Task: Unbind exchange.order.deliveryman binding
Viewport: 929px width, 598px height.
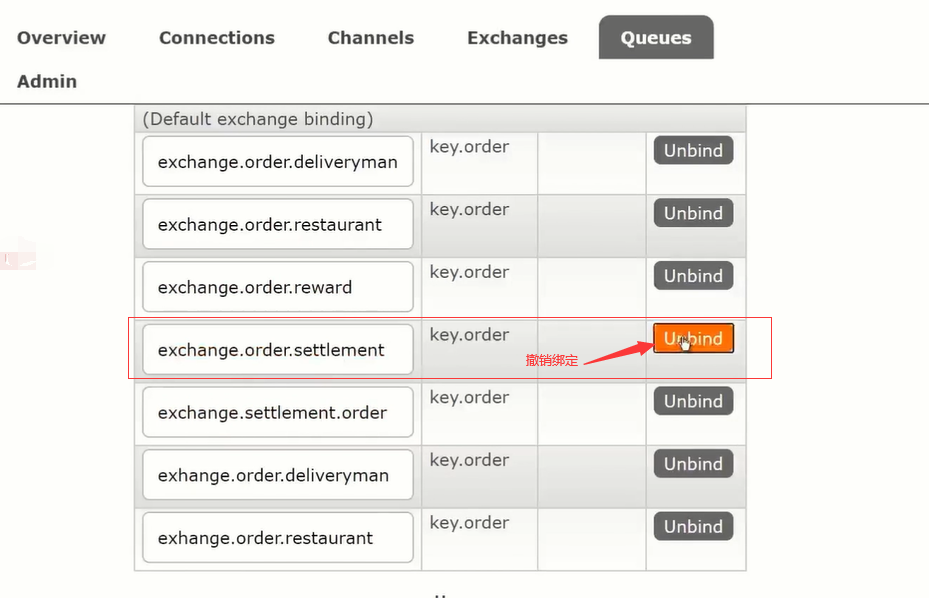Action: (x=693, y=151)
